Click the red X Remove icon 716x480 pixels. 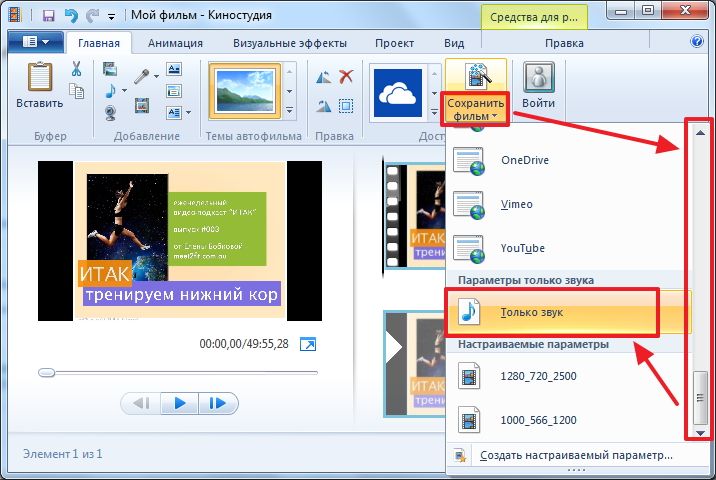346,76
